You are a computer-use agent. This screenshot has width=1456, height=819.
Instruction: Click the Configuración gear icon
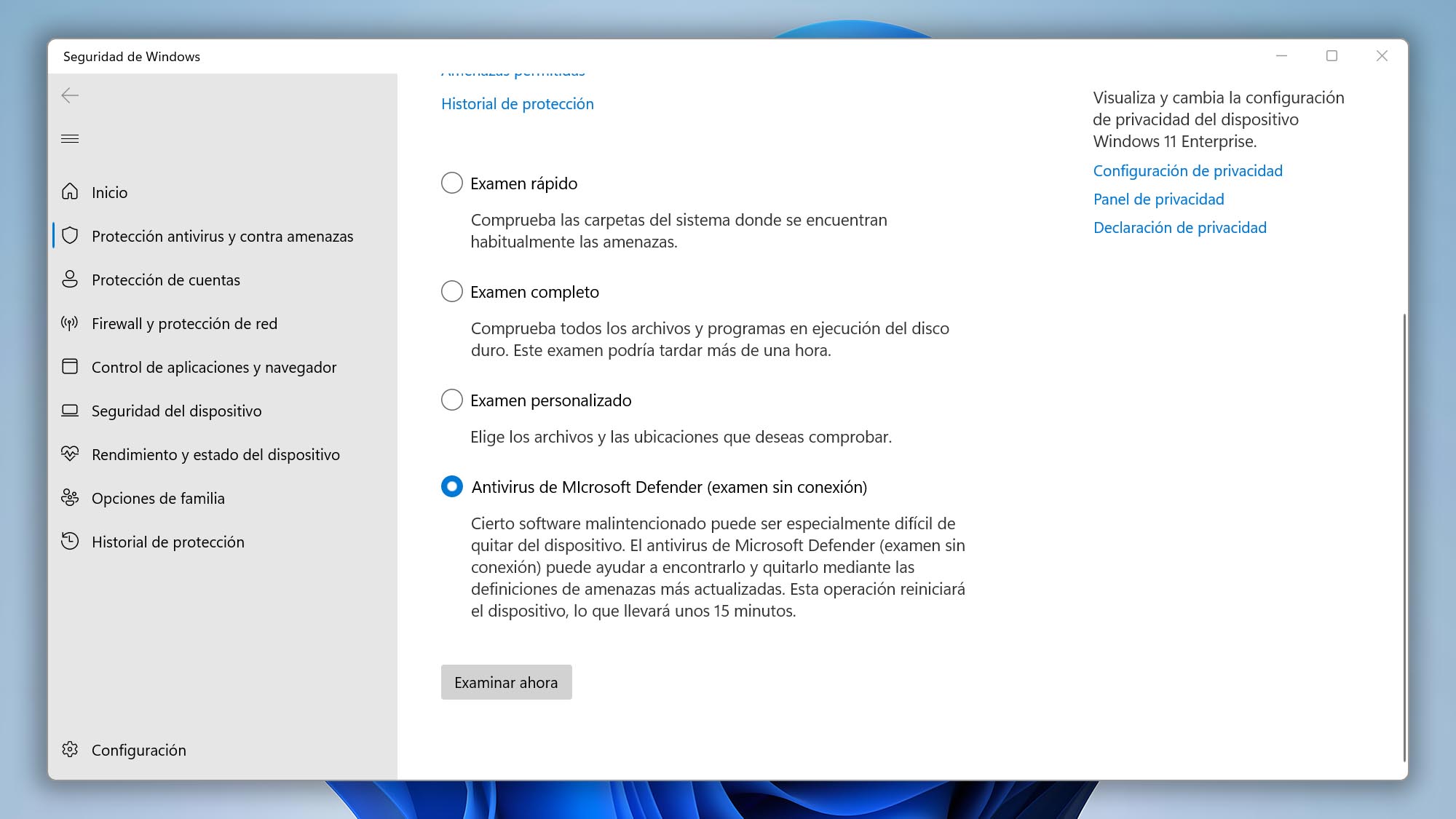coord(70,749)
